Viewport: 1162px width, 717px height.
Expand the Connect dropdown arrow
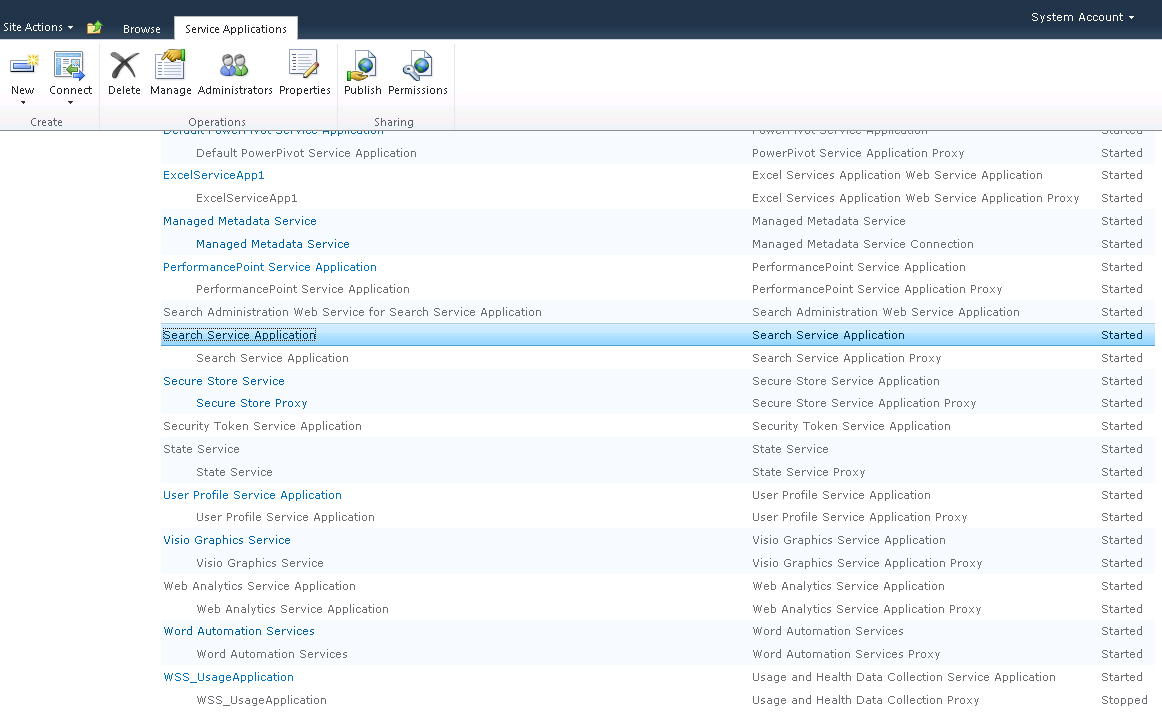coord(70,103)
